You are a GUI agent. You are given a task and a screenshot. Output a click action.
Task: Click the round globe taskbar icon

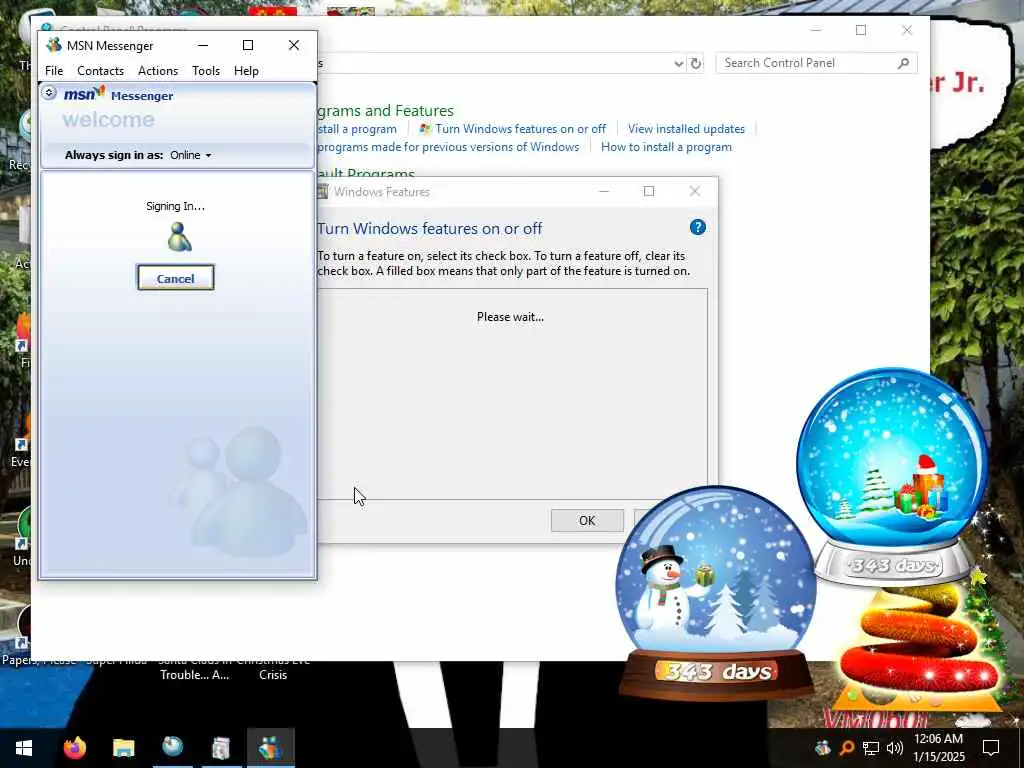pyautogui.click(x=172, y=748)
